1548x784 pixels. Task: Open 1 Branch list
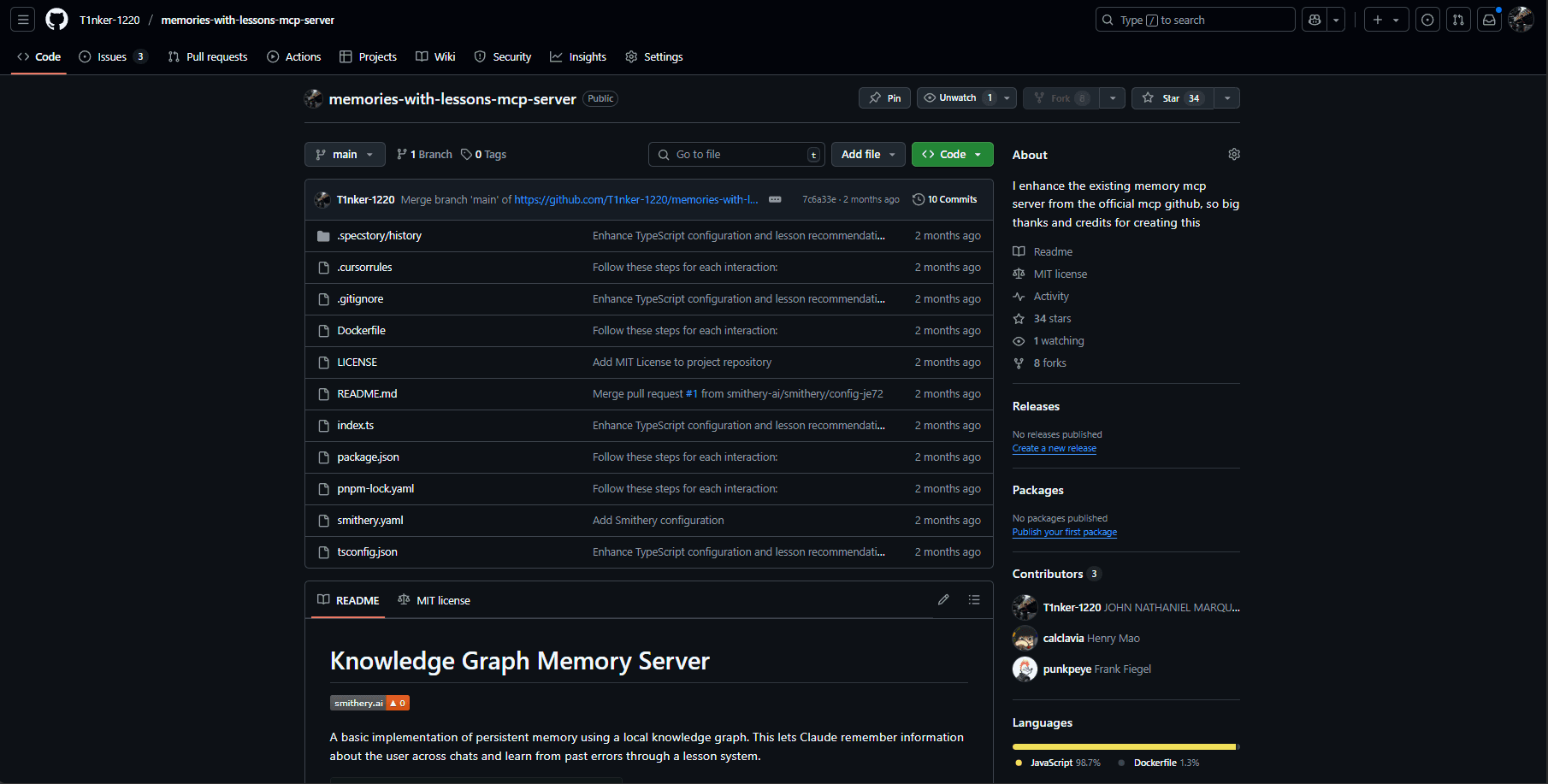point(424,155)
